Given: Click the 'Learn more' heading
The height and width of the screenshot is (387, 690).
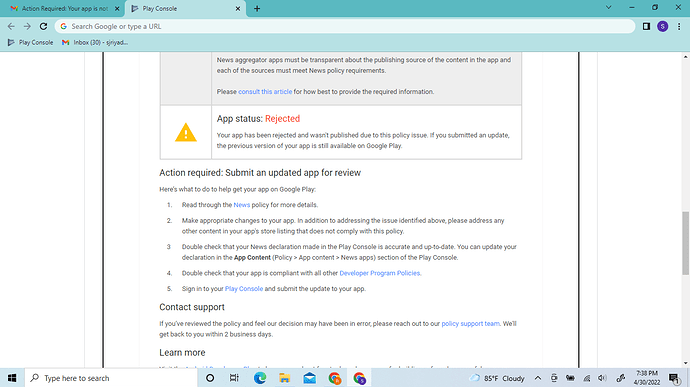Looking at the screenshot, I should [x=182, y=353].
